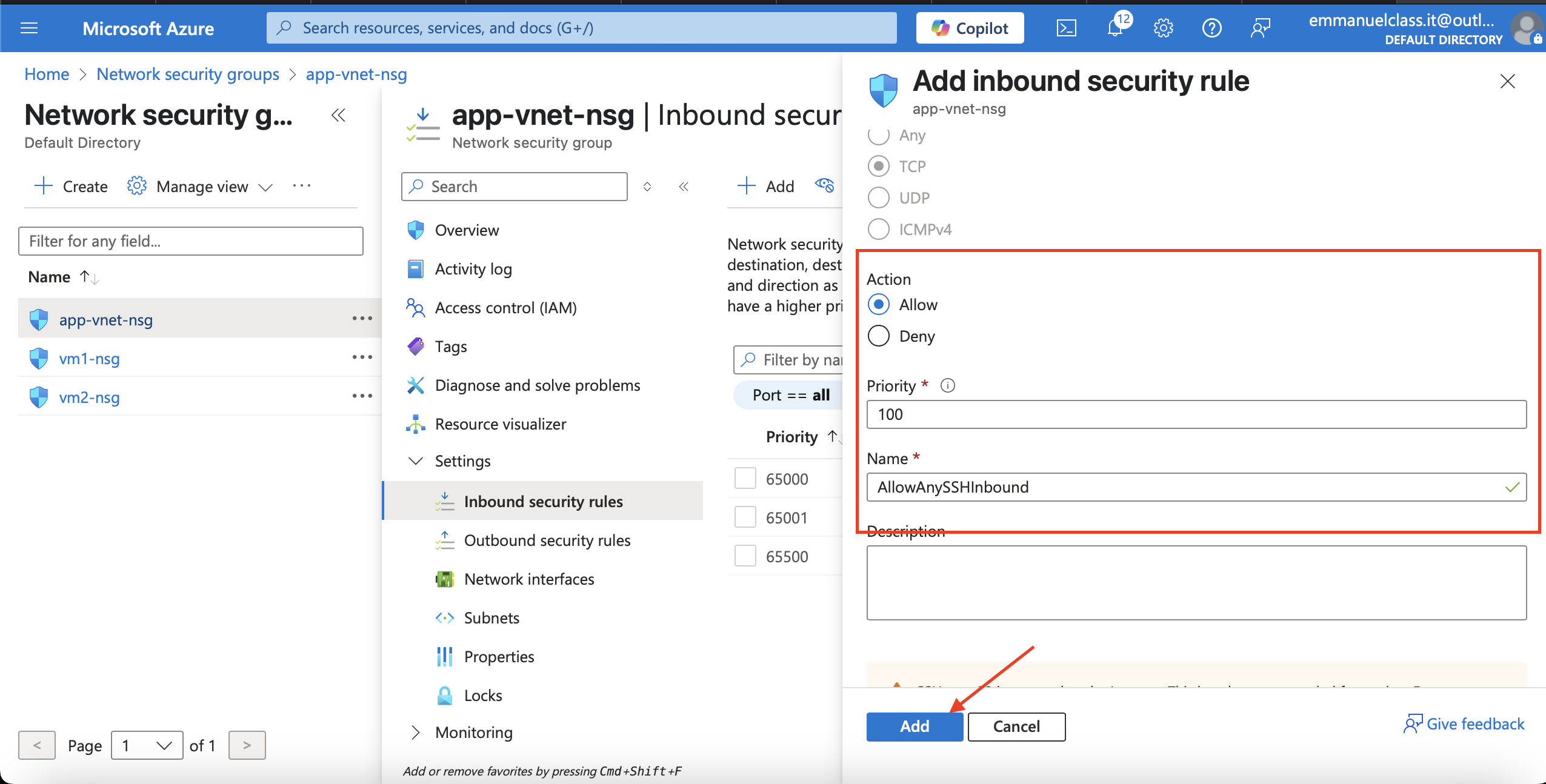The height and width of the screenshot is (784, 1546).
Task: Click the Priority input field
Action: tap(1196, 414)
